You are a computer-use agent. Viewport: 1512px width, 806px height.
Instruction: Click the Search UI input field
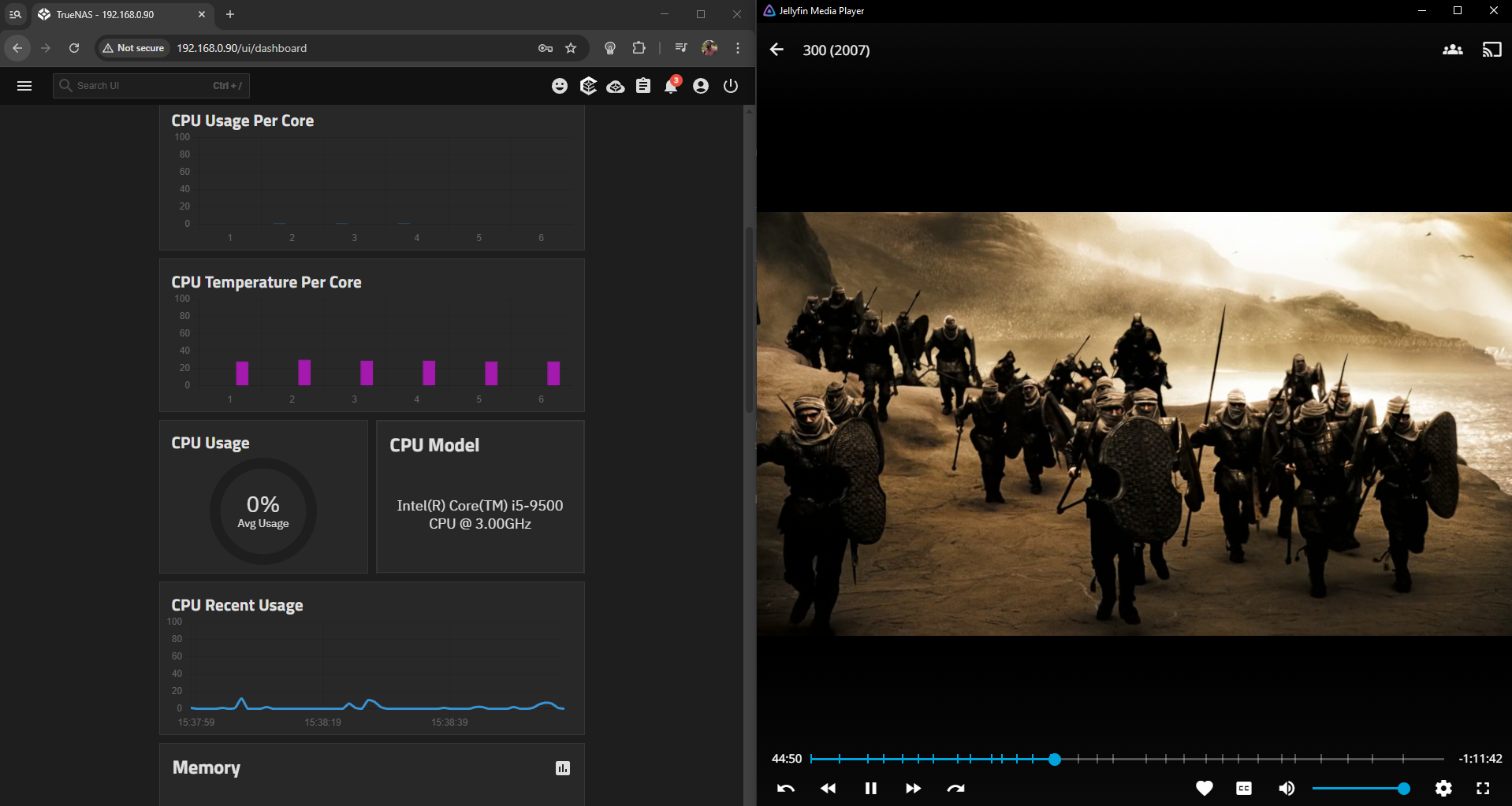pyautogui.click(x=151, y=86)
